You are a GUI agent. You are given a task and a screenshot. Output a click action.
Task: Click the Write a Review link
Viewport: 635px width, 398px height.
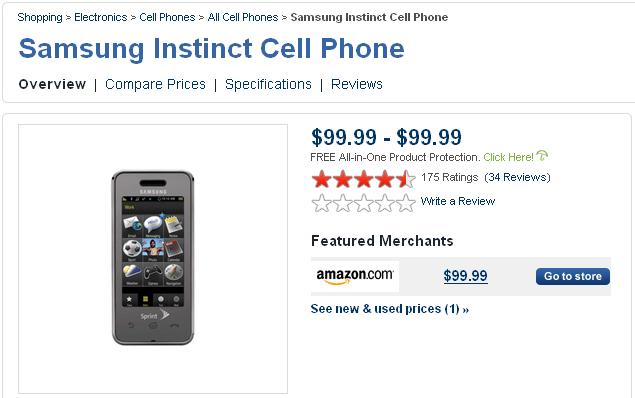click(458, 201)
